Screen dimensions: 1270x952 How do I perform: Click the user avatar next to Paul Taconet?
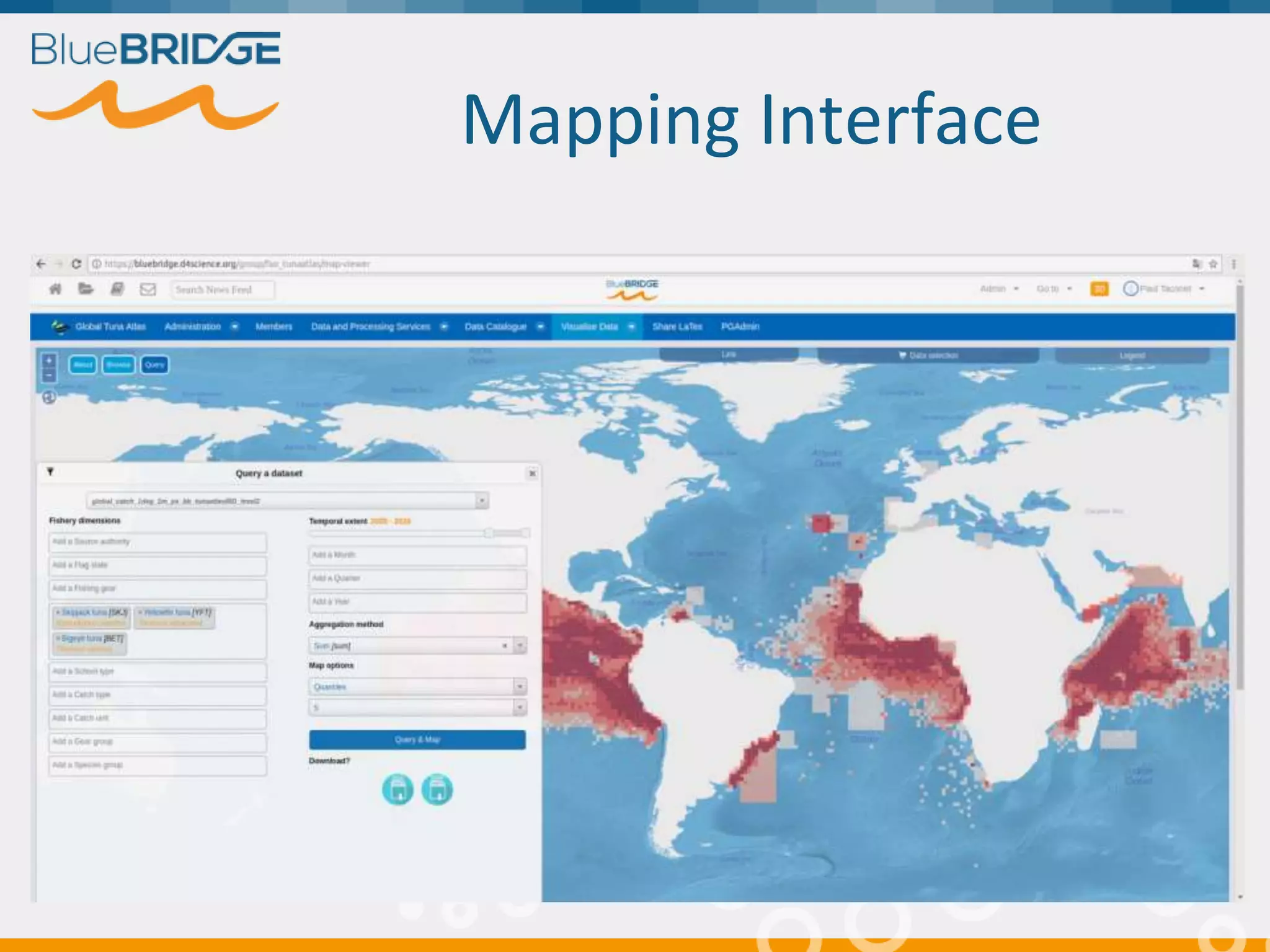point(1130,289)
